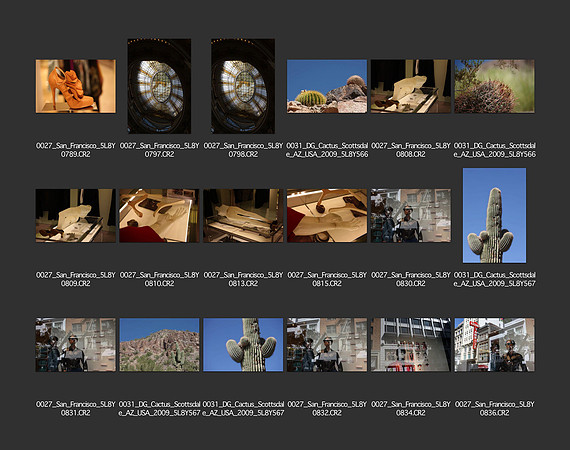Choose the thumbnail above the 0813.CR2 filename
This screenshot has width=570, height=450.
click(x=243, y=216)
